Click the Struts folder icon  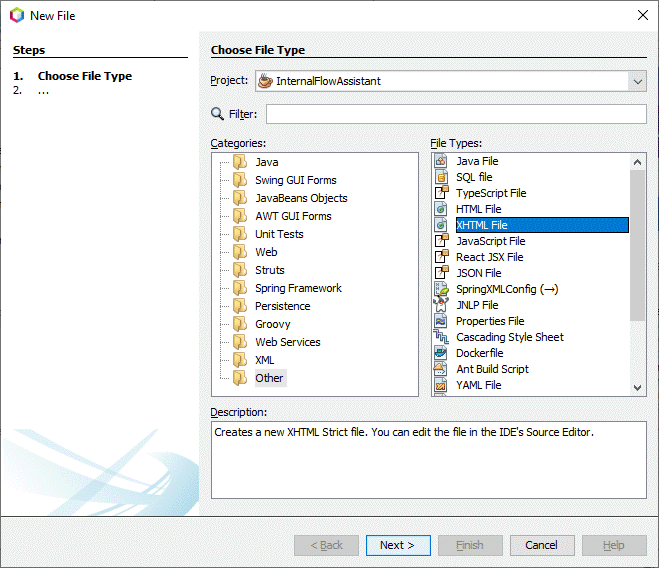[240, 270]
